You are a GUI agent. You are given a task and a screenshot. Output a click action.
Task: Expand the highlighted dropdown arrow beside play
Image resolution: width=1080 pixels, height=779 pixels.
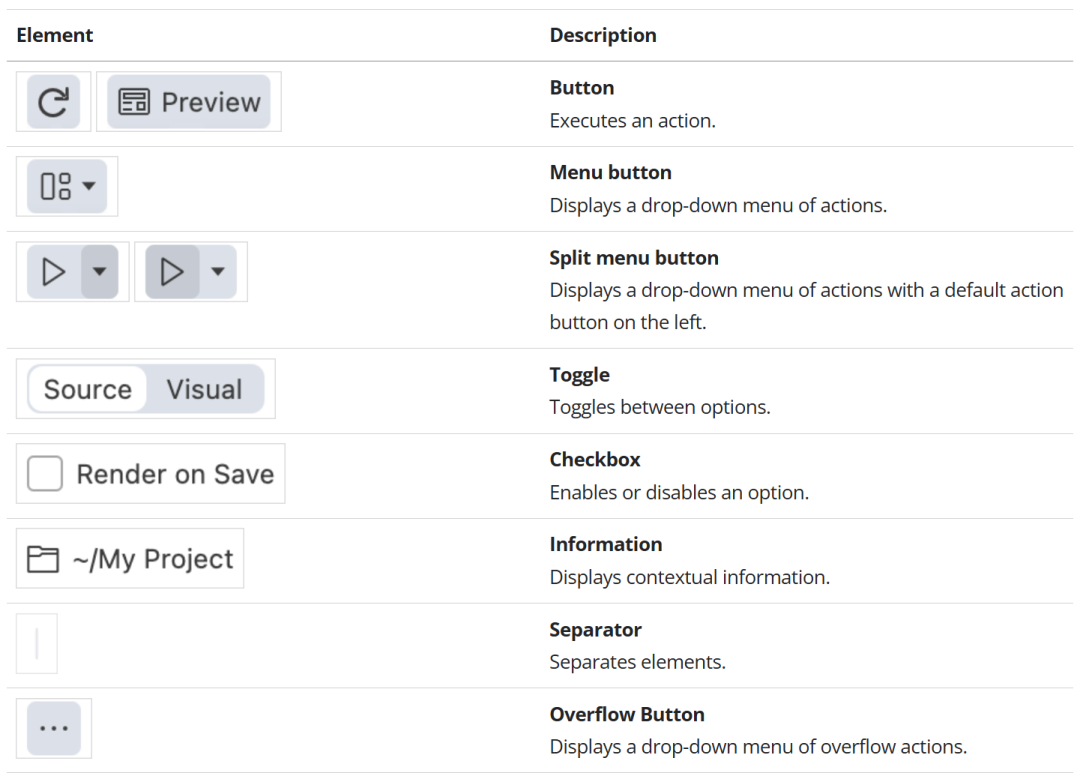pos(99,271)
